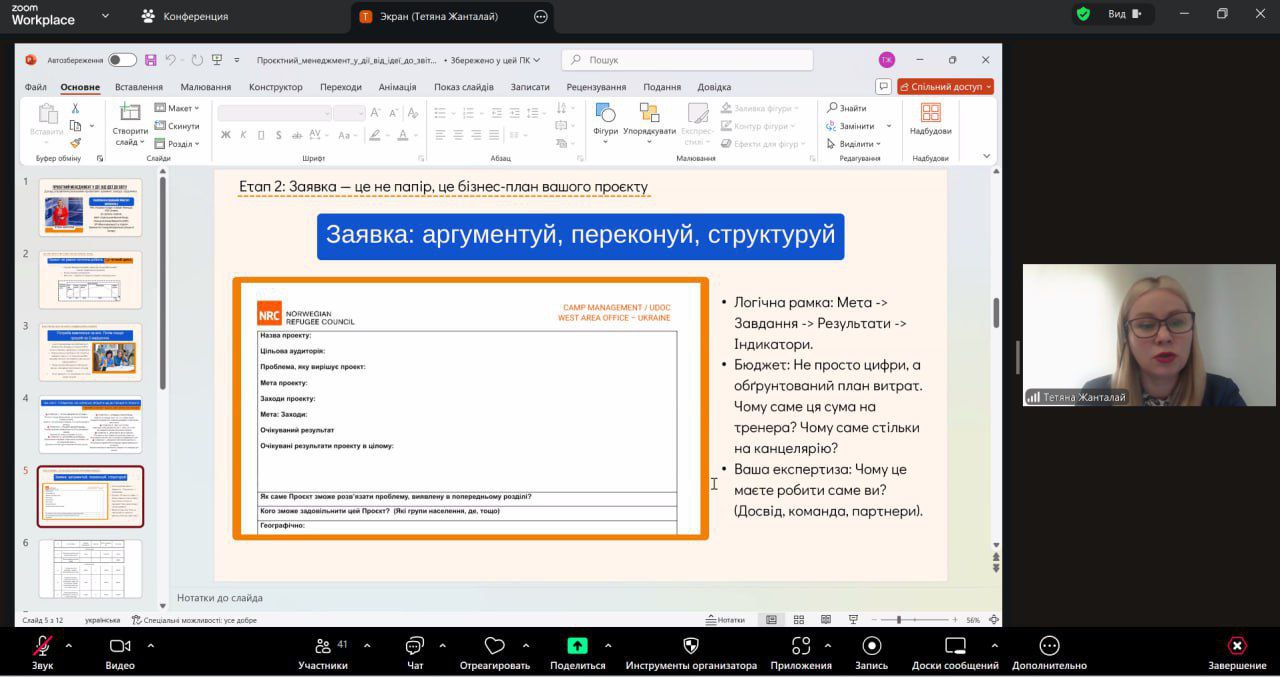The width and height of the screenshot is (1280, 677).
Task: Select slide 3 thumbnail in slide panel
Action: [x=90, y=351]
